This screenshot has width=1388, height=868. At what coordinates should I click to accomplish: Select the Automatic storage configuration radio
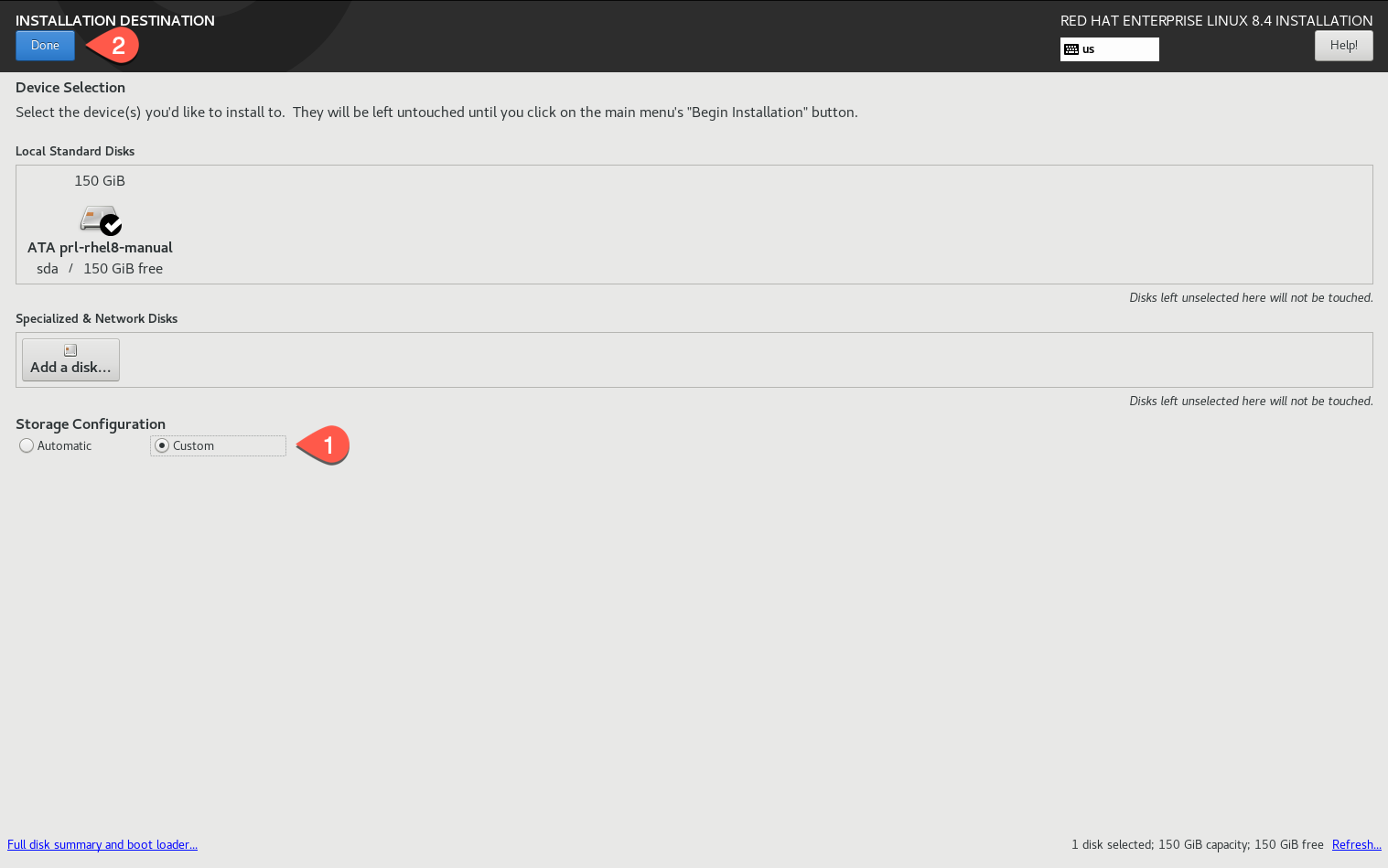pyautogui.click(x=27, y=445)
